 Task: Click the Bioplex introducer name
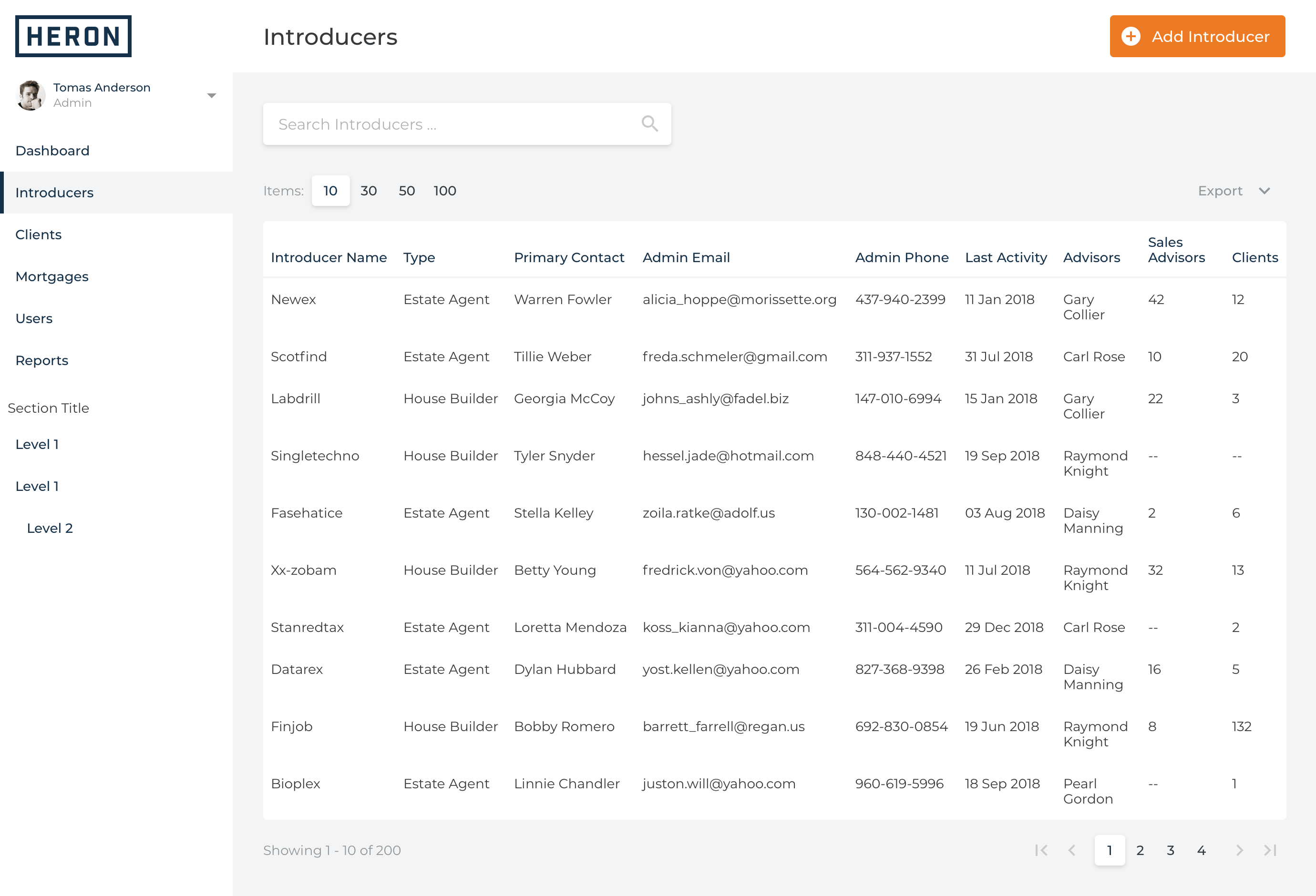295,784
